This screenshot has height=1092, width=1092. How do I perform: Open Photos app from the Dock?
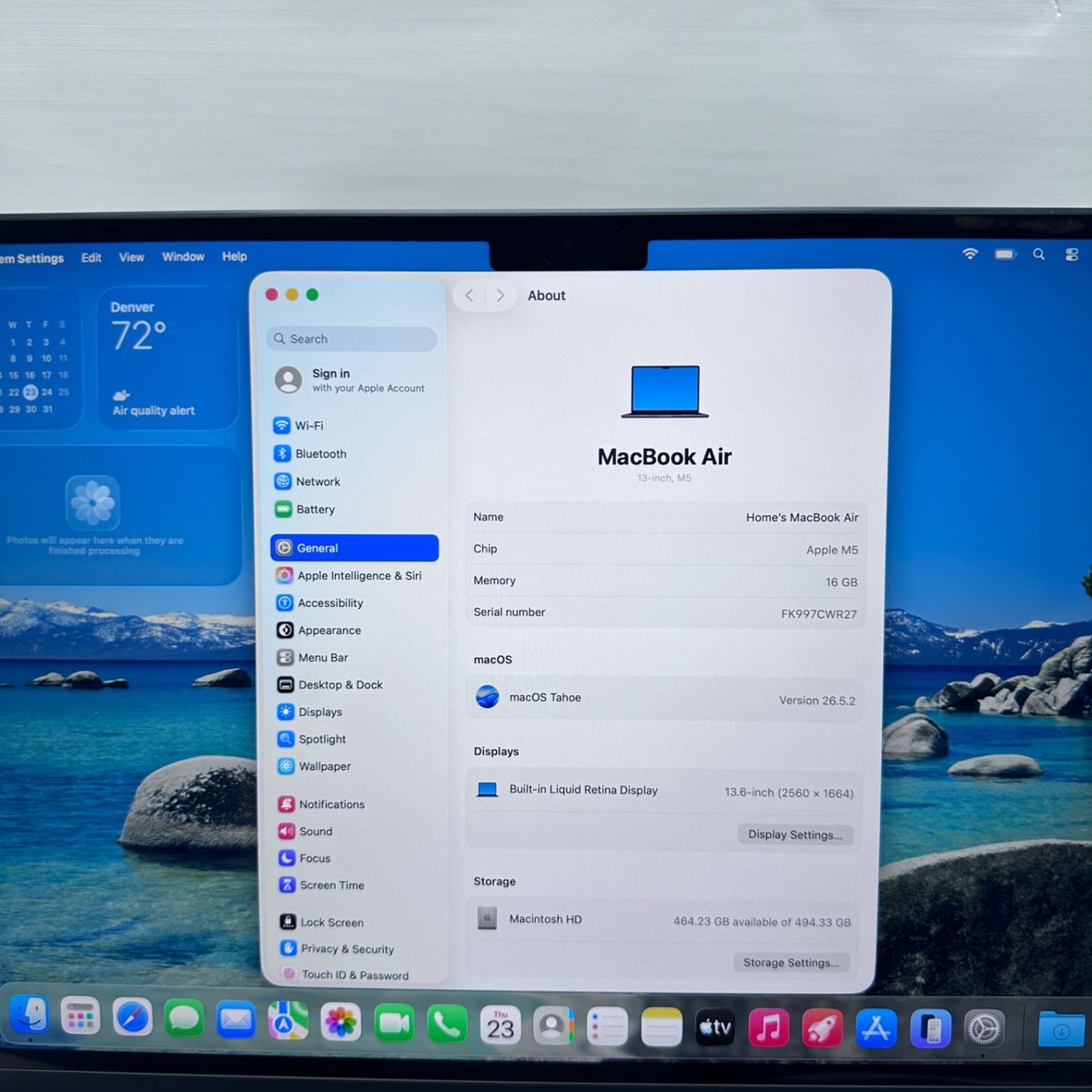click(340, 1023)
